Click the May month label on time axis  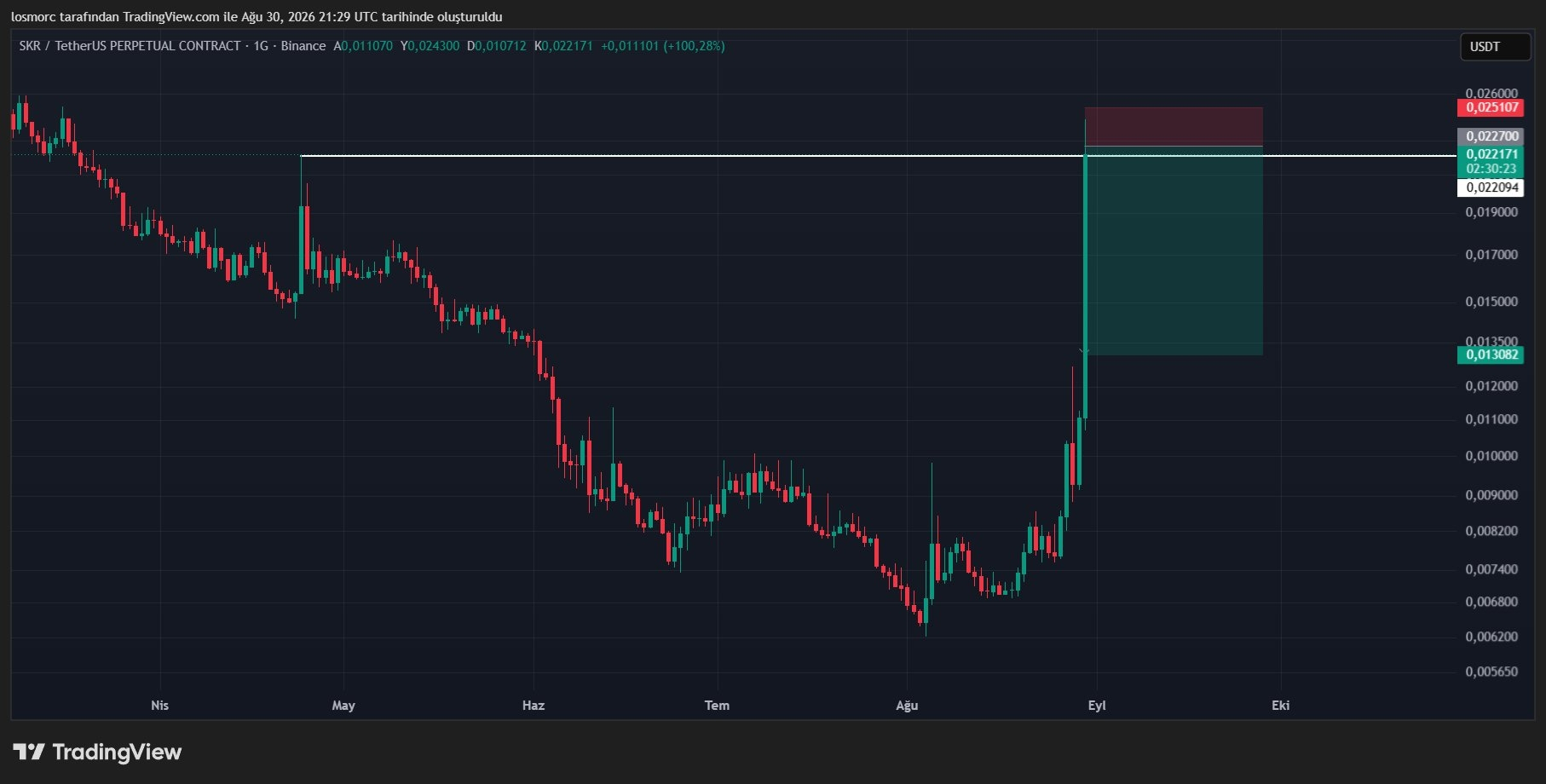(x=343, y=706)
